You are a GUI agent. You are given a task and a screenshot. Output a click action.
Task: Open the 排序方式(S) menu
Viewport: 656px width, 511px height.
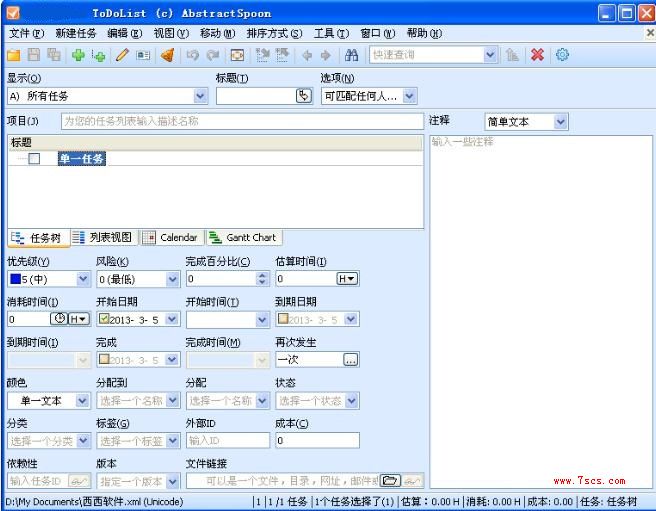coord(274,33)
